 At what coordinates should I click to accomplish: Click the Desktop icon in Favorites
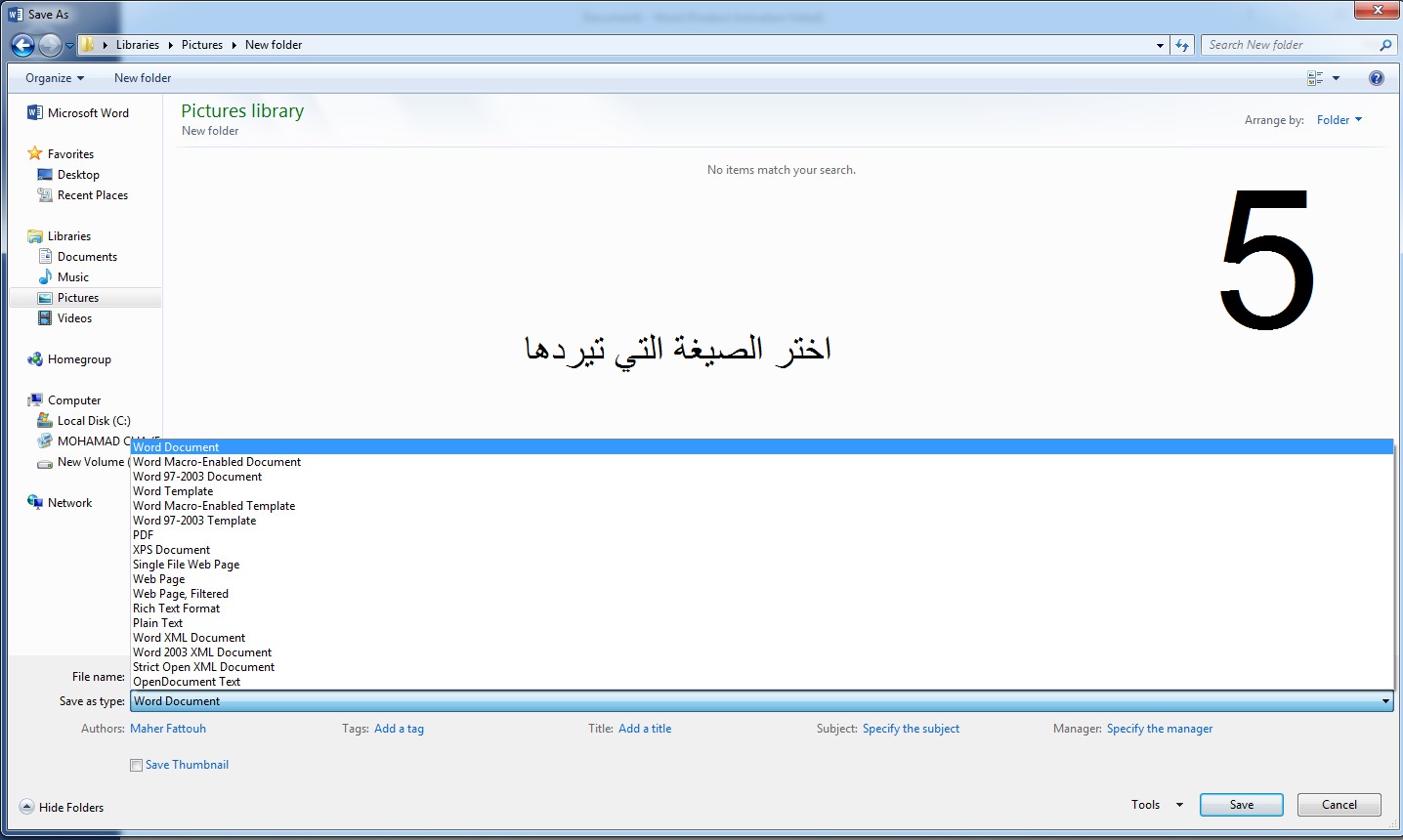(45, 174)
